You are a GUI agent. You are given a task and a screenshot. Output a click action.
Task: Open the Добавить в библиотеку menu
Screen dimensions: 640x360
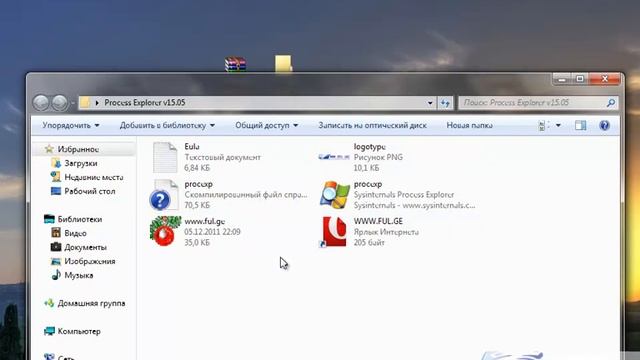[x=167, y=125]
